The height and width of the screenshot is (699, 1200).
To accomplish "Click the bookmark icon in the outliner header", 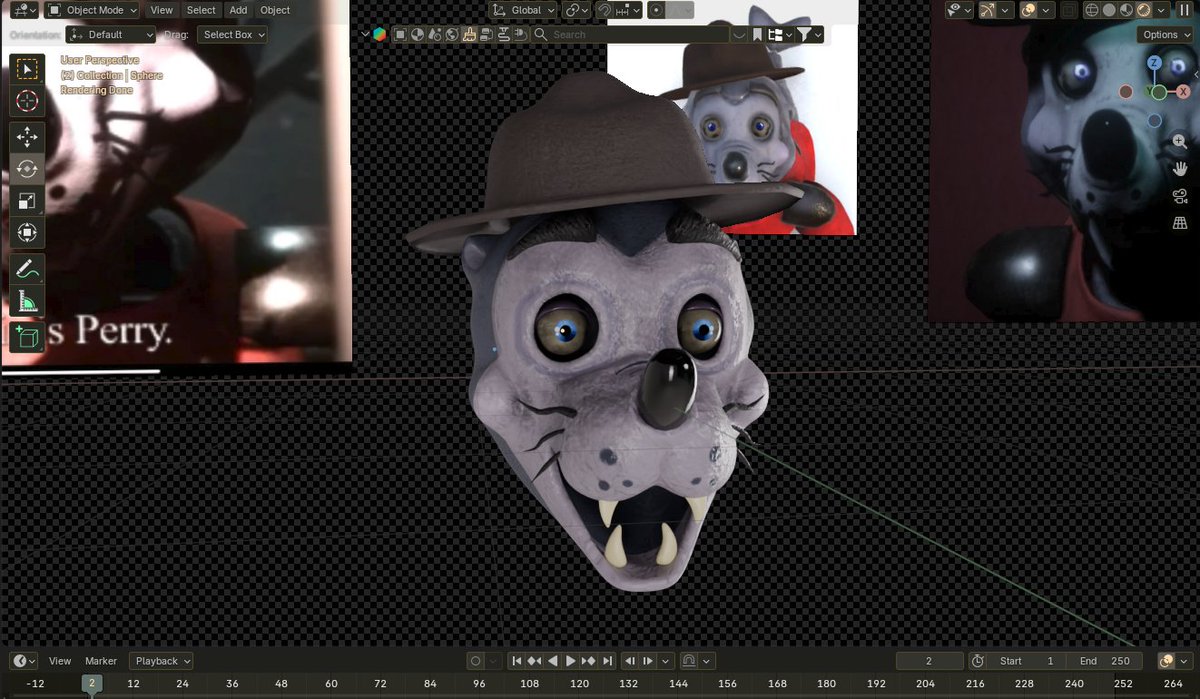I will [757, 34].
